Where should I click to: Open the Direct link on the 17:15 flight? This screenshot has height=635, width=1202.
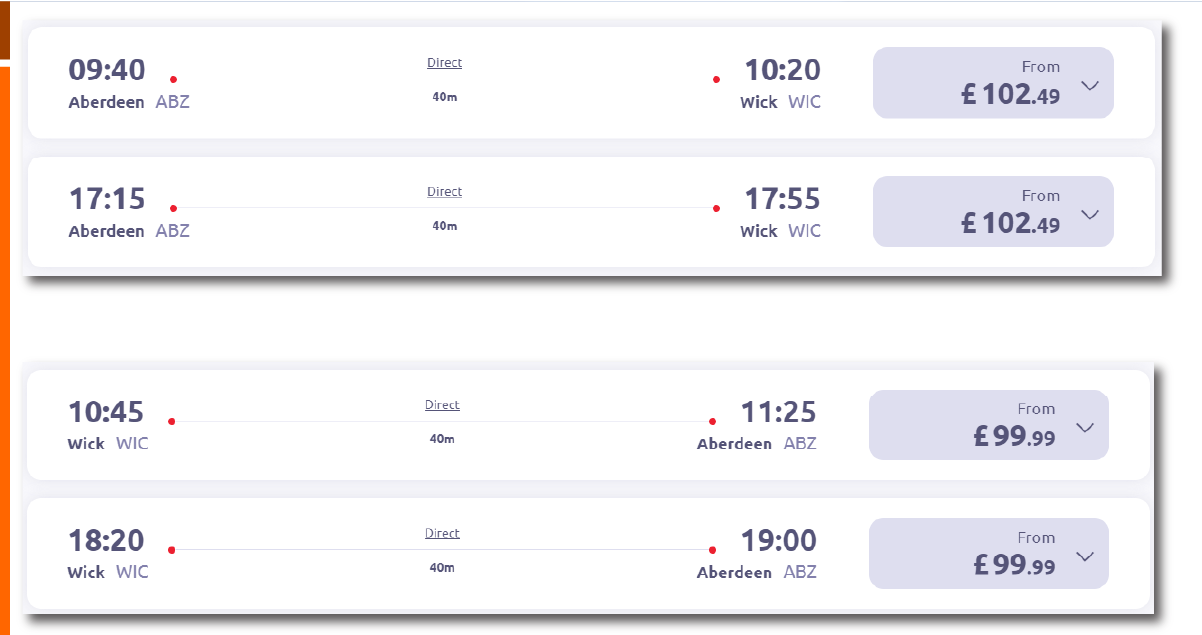tap(444, 191)
